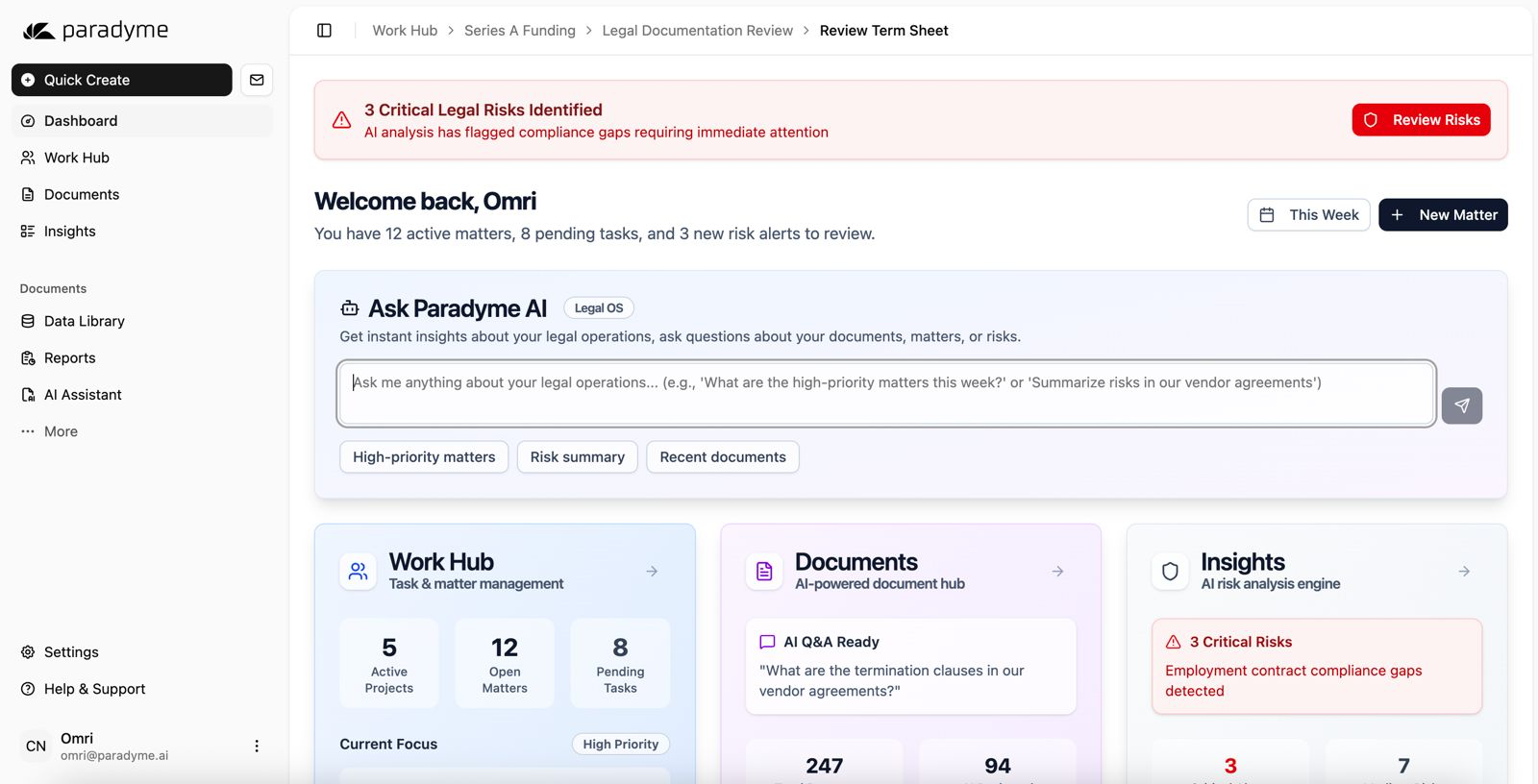Open Work Hub card arrow
Image resolution: width=1538 pixels, height=784 pixels.
click(x=652, y=572)
